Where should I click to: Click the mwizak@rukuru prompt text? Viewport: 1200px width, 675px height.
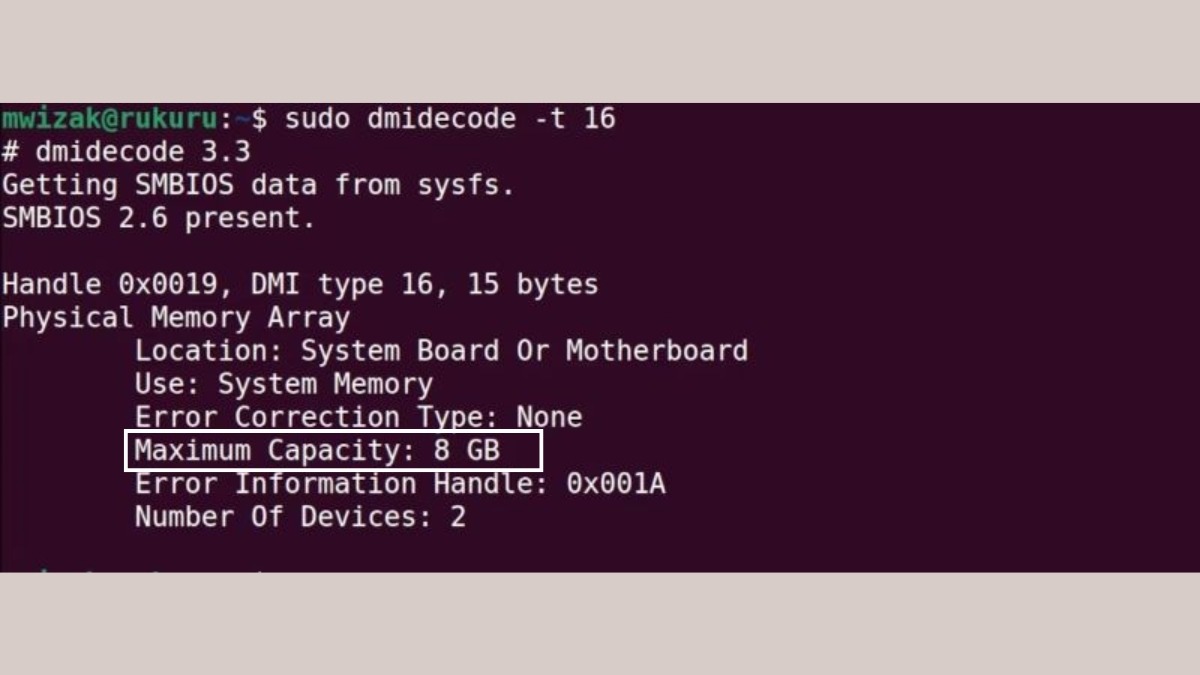tap(109, 120)
